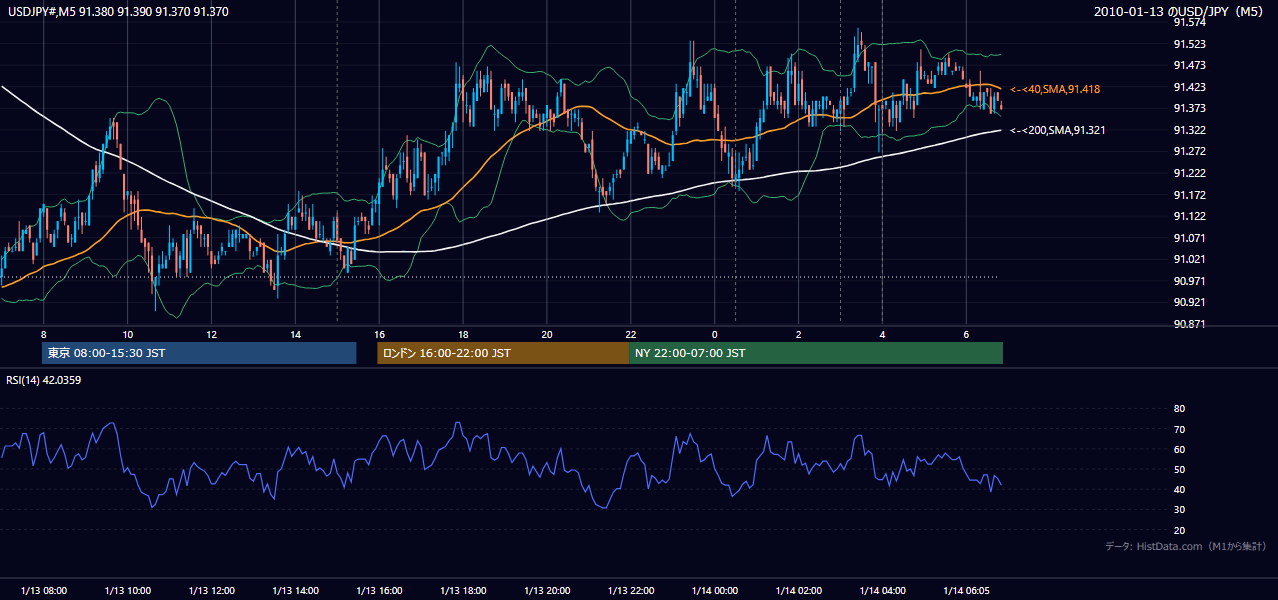The image size is (1278, 600).
Task: Click the 91.574 price axis label
Action: coord(1189,22)
